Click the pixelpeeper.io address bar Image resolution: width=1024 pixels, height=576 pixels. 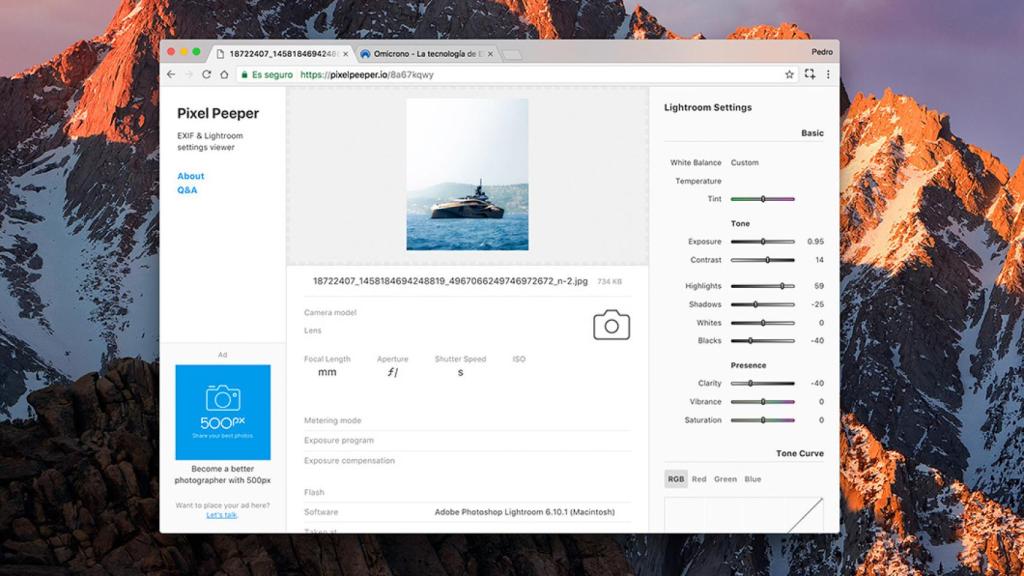point(500,74)
